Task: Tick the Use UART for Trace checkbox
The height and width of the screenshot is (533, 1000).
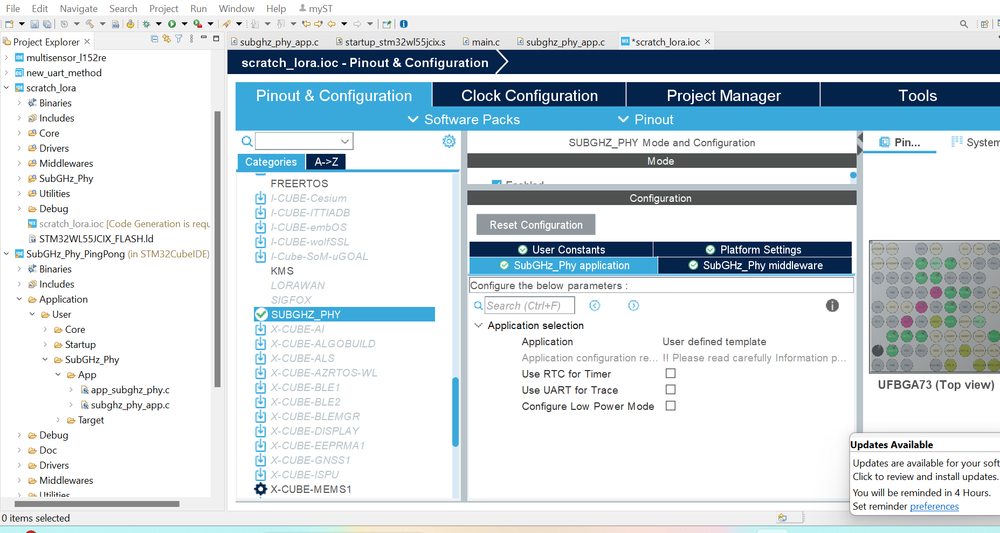Action: [670, 389]
